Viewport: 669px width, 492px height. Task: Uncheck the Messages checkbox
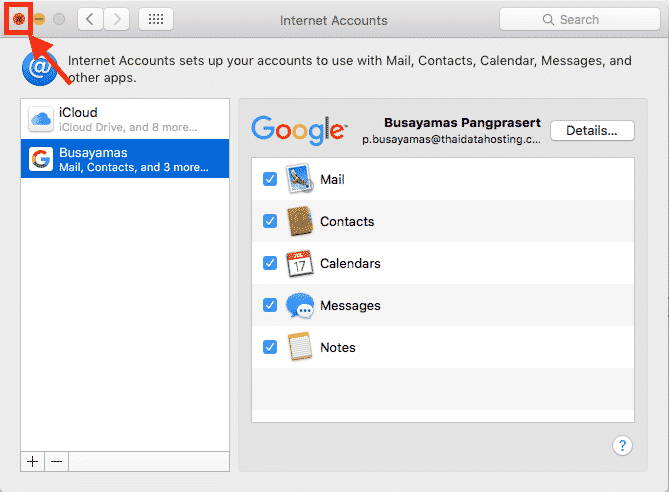pos(270,305)
